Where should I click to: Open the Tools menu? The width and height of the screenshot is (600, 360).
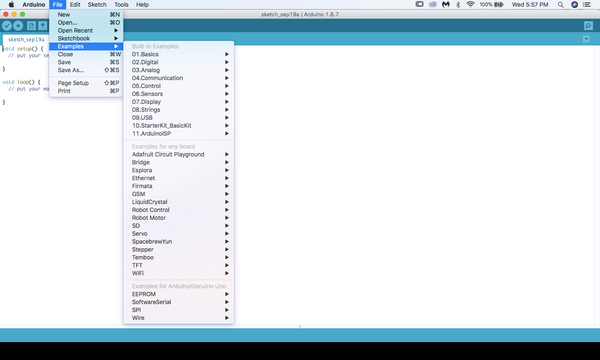point(121,5)
